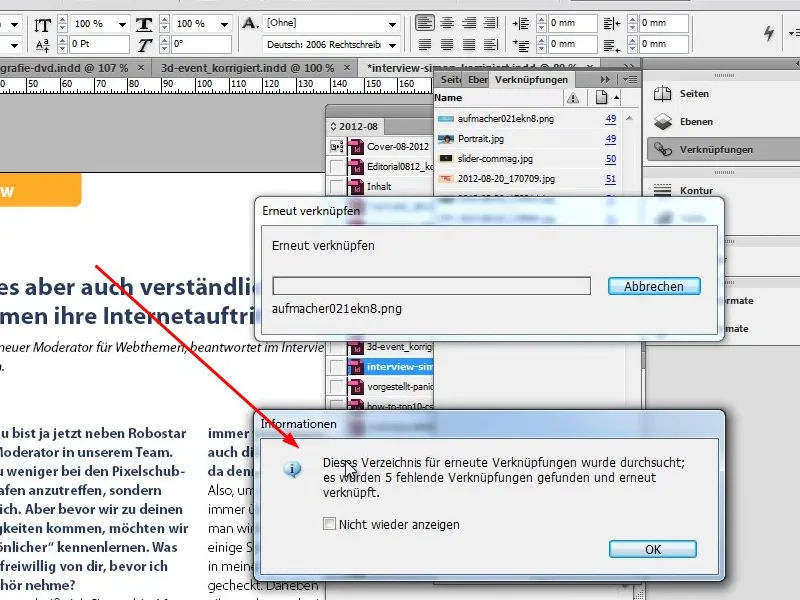Click the skew italic T icon
This screenshot has width=800, height=600.
[x=144, y=45]
